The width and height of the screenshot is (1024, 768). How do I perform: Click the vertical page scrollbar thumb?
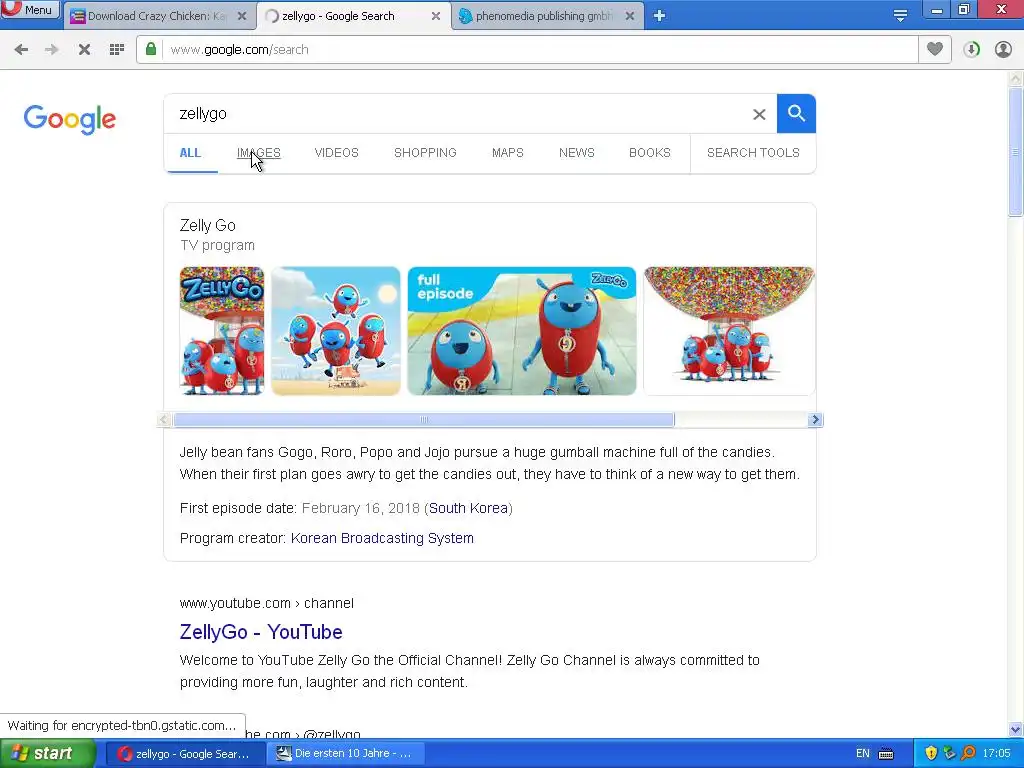click(x=1016, y=152)
